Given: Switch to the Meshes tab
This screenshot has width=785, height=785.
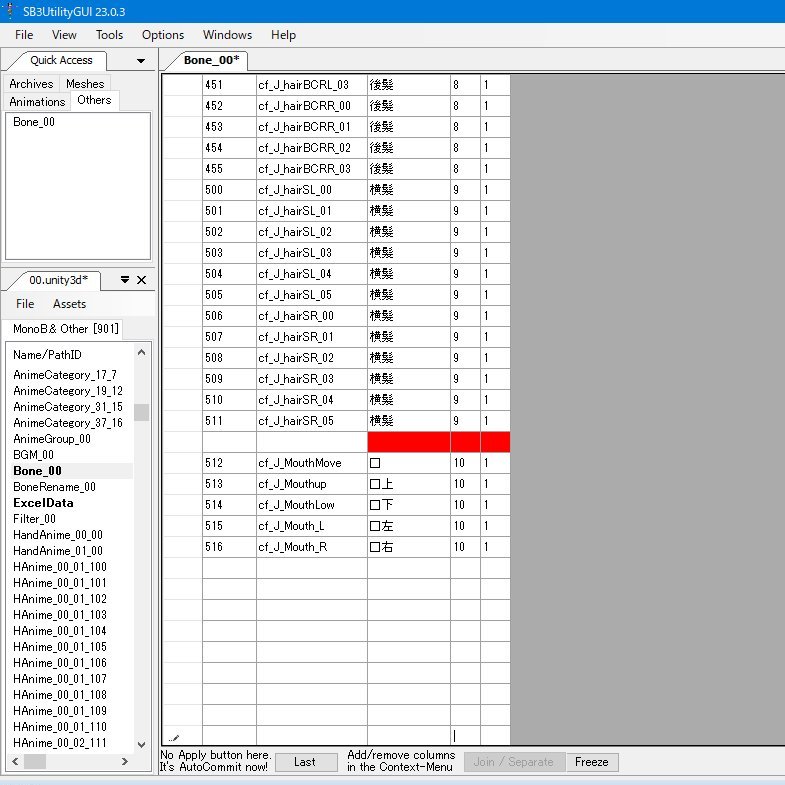Looking at the screenshot, I should 85,84.
